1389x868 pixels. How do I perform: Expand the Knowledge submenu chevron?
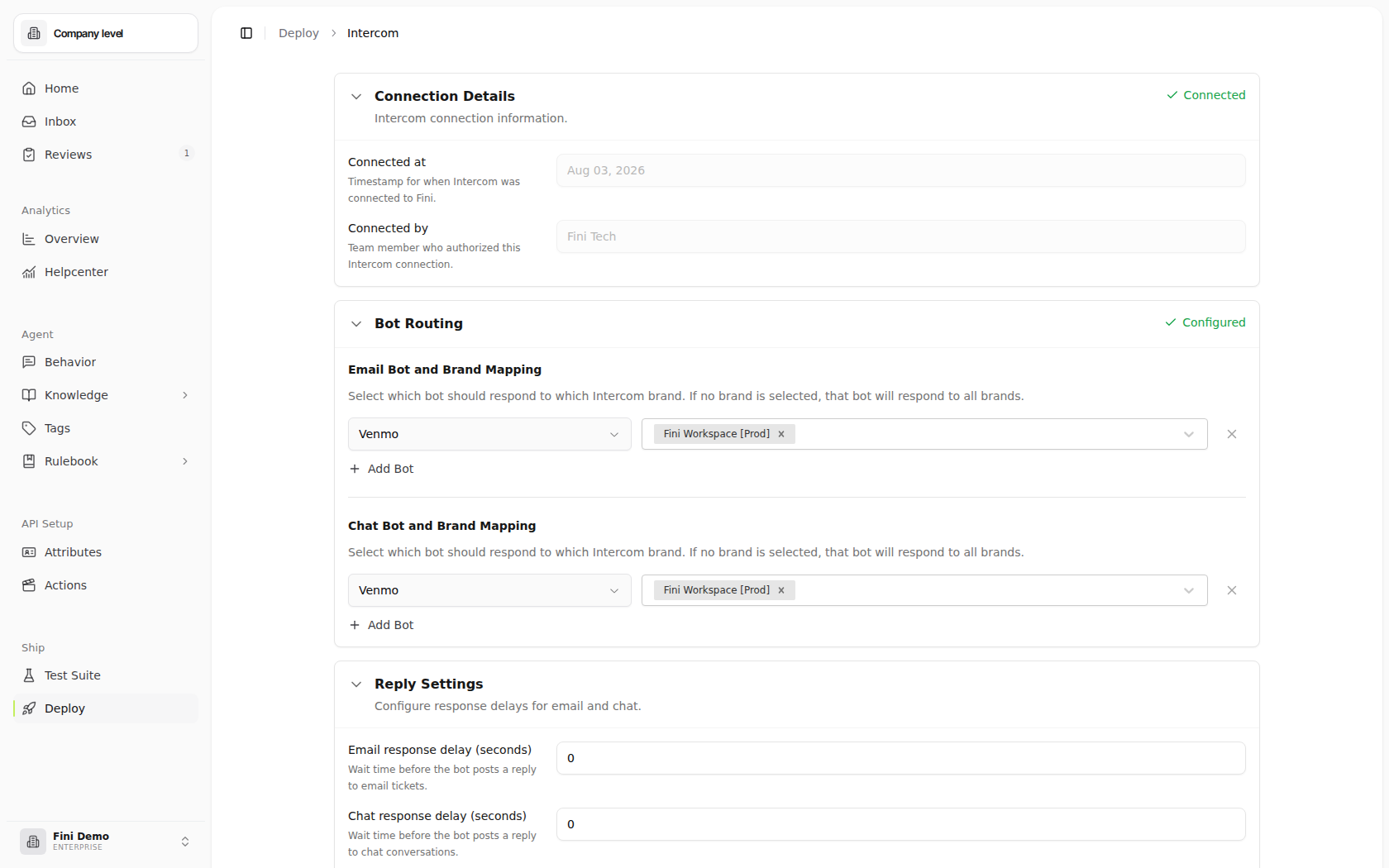[x=185, y=395]
